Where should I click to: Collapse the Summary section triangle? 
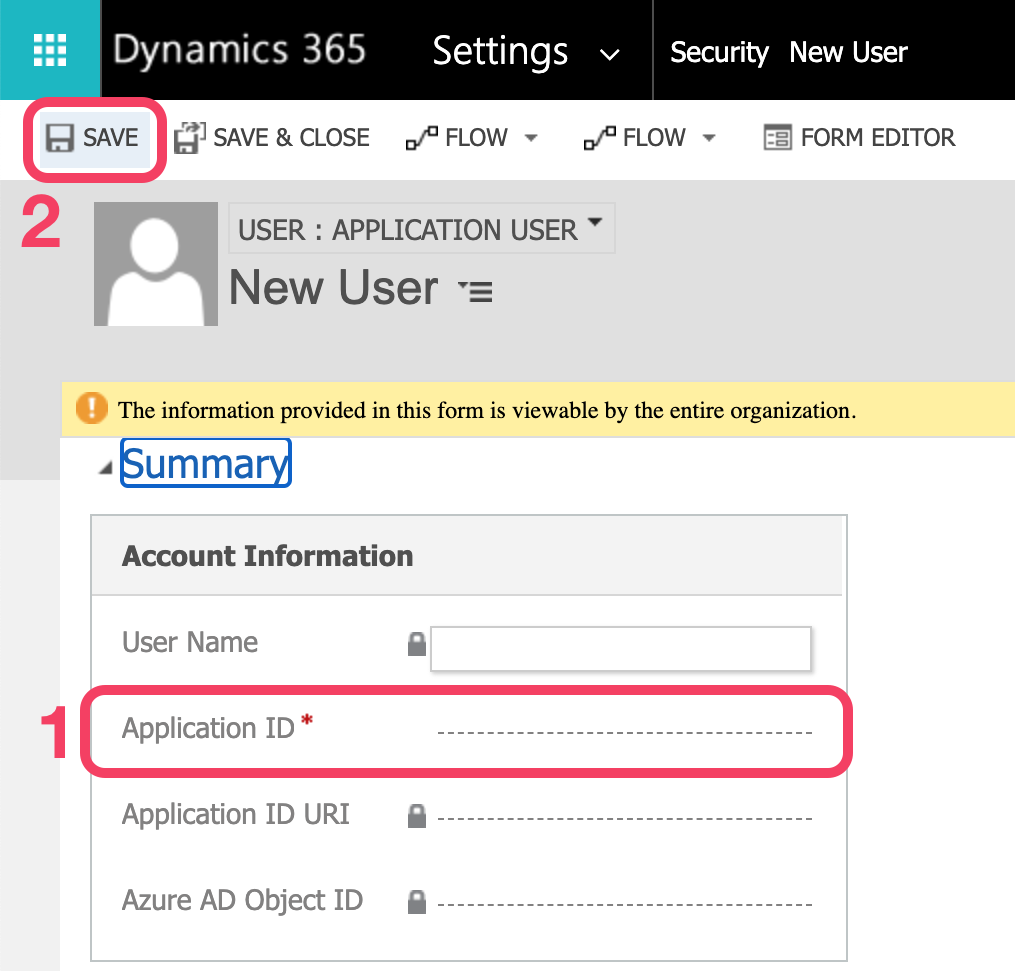coord(106,467)
